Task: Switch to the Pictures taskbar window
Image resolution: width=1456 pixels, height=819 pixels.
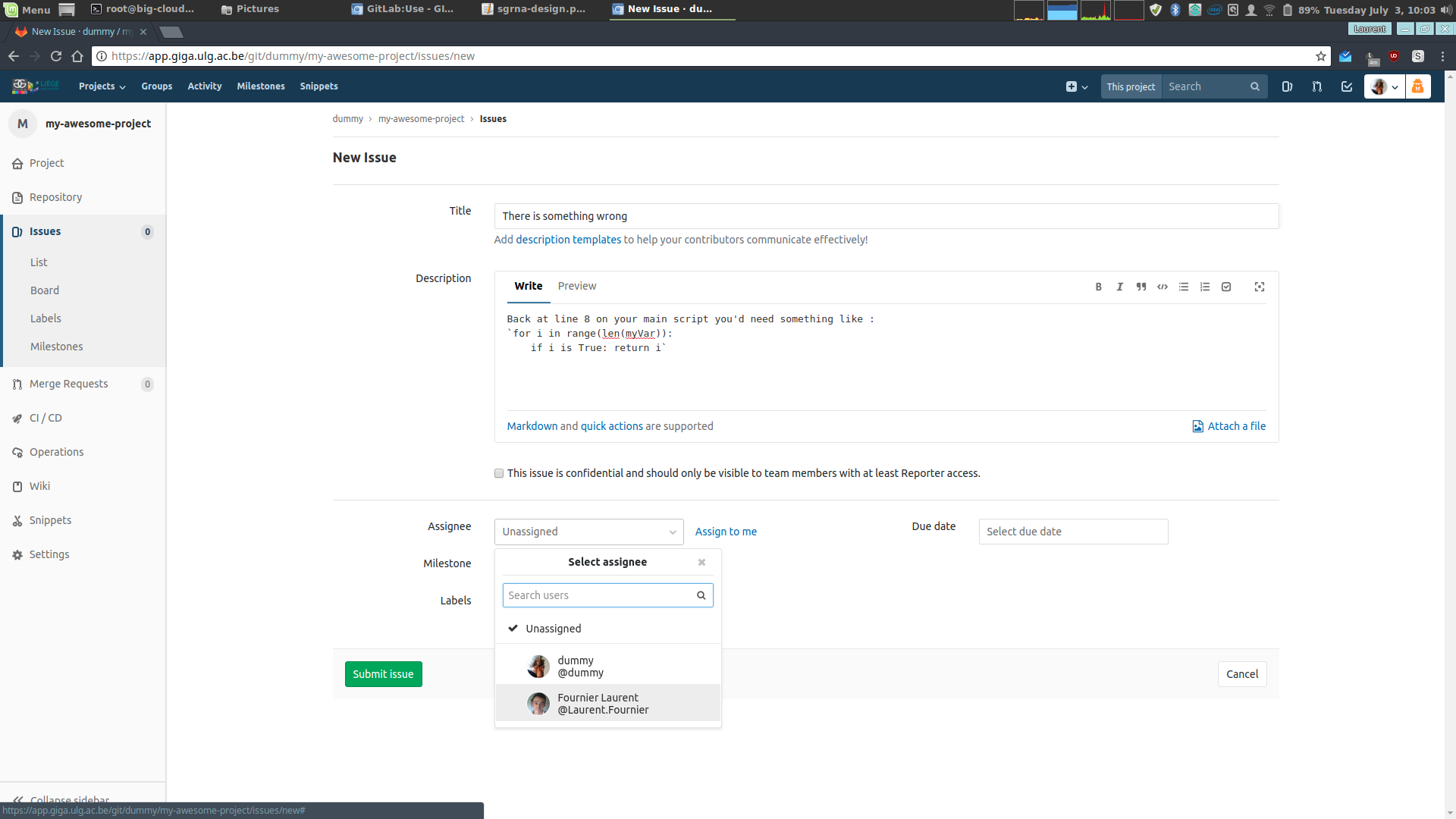Action: [x=250, y=9]
